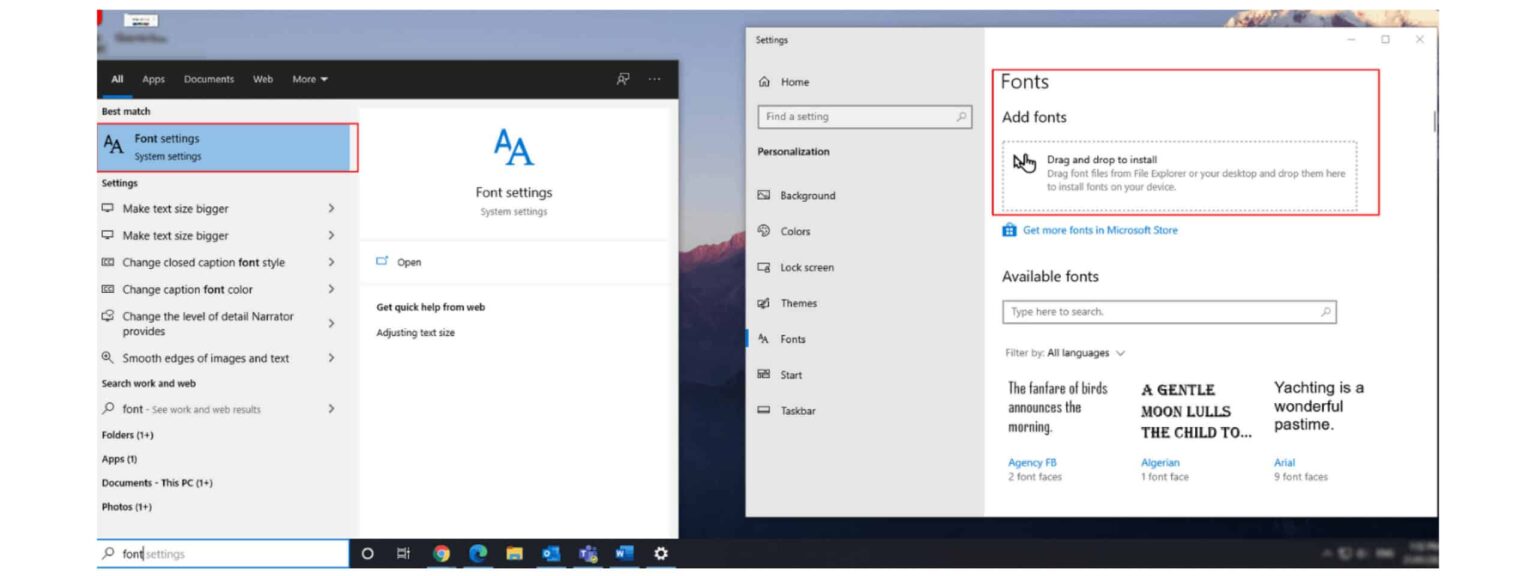Launch Microsoft Edge from the taskbar
Screen dimensions: 1536x576
pos(478,553)
